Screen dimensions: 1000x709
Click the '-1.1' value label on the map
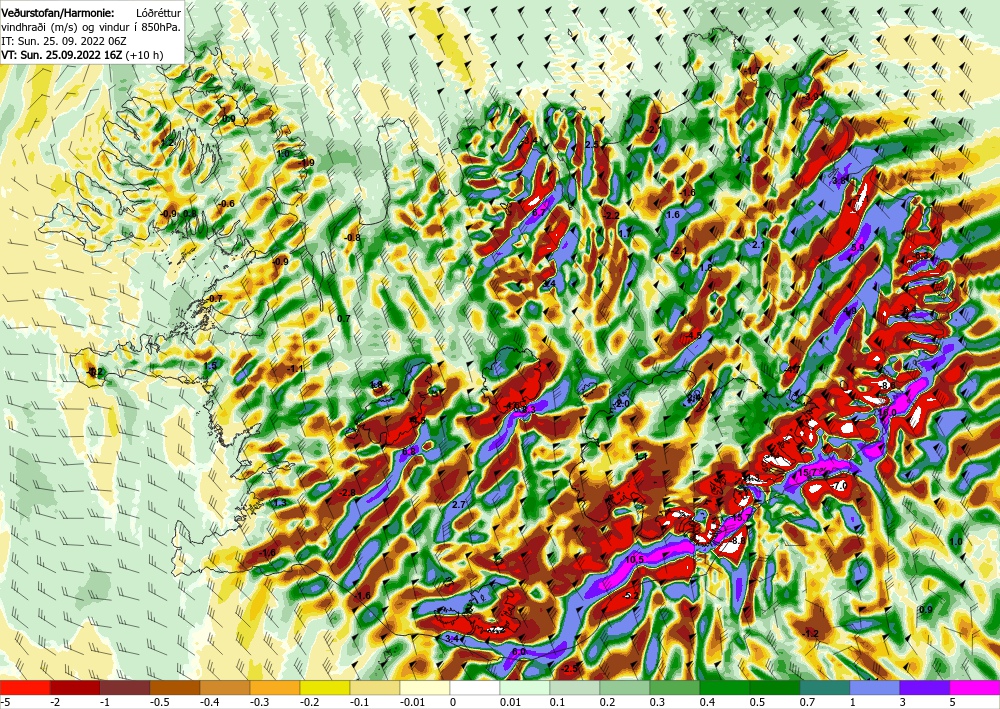coord(295,369)
